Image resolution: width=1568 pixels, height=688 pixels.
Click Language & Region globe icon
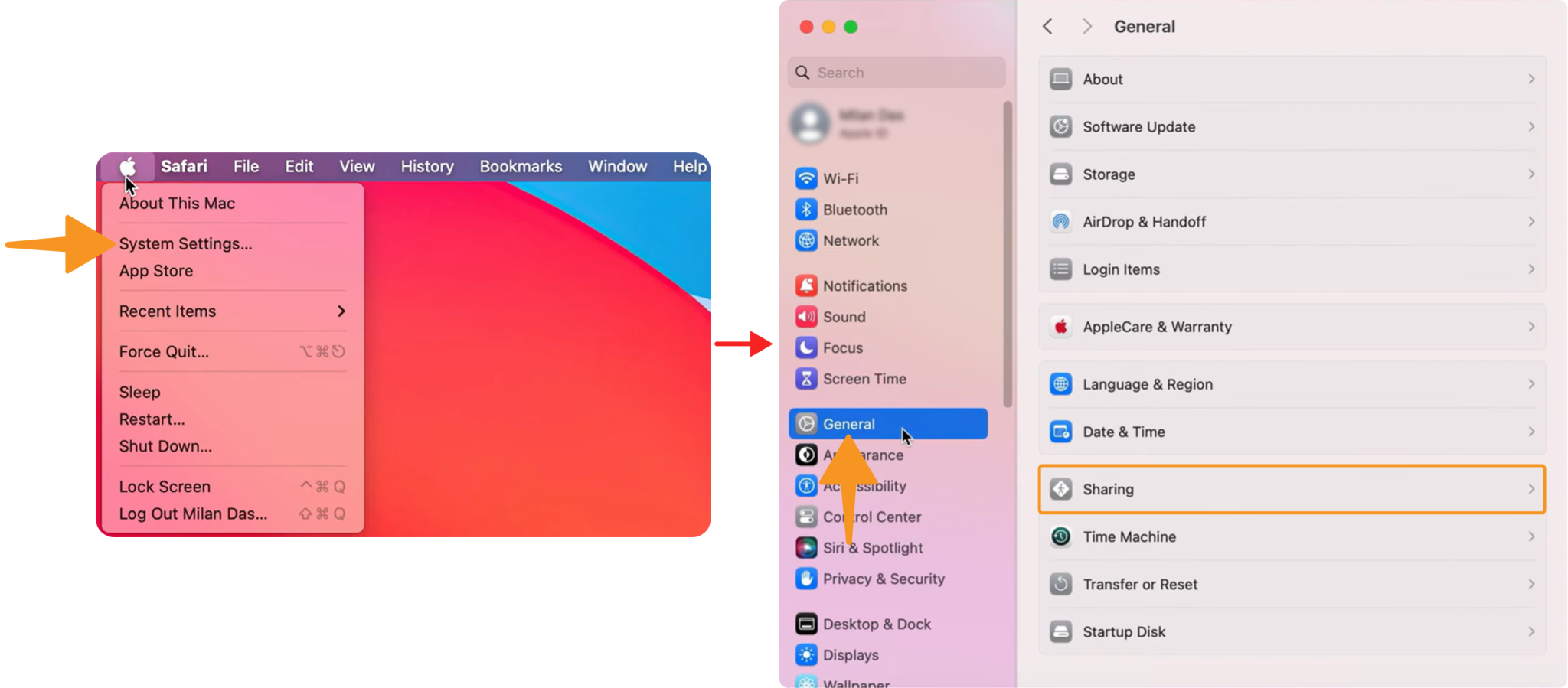(1060, 384)
